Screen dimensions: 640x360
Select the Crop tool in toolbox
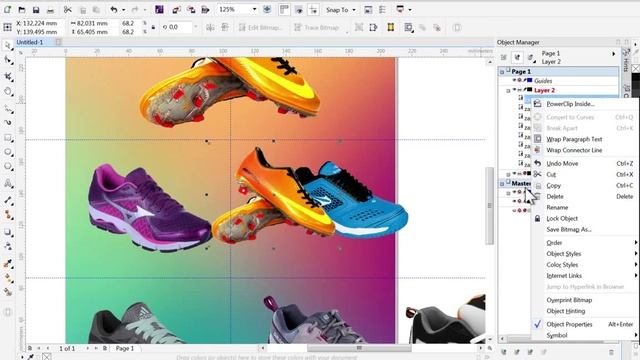[8, 76]
